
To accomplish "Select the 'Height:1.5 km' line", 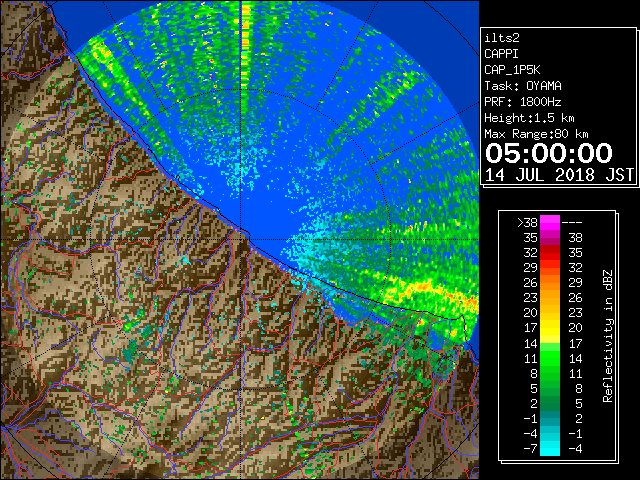I will (529, 118).
